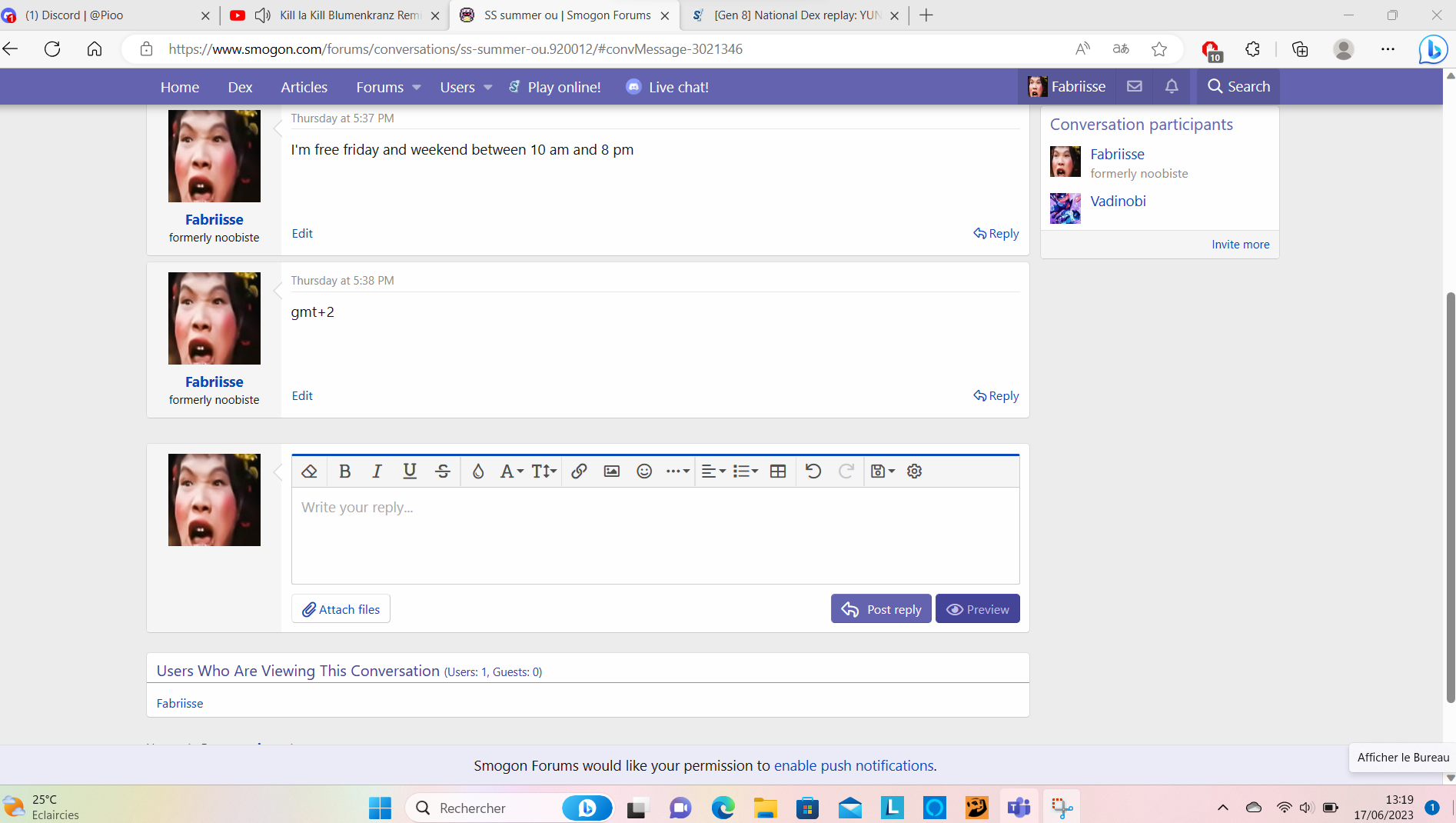Toggle BB code mode with the gear icon
The height and width of the screenshot is (823, 1456).
tap(914, 471)
